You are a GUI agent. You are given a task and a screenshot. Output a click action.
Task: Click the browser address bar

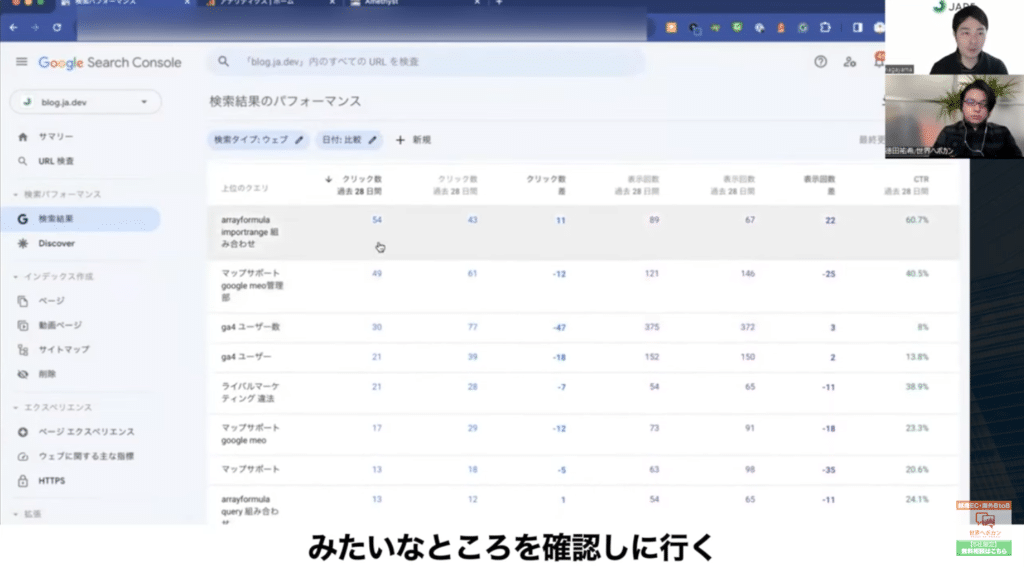click(x=362, y=27)
